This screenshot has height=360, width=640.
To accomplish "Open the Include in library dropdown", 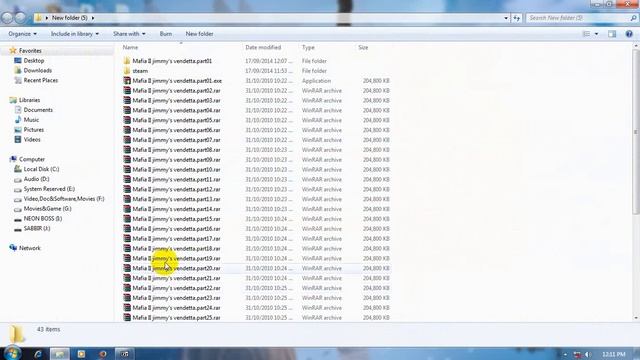I will pyautogui.click(x=75, y=34).
